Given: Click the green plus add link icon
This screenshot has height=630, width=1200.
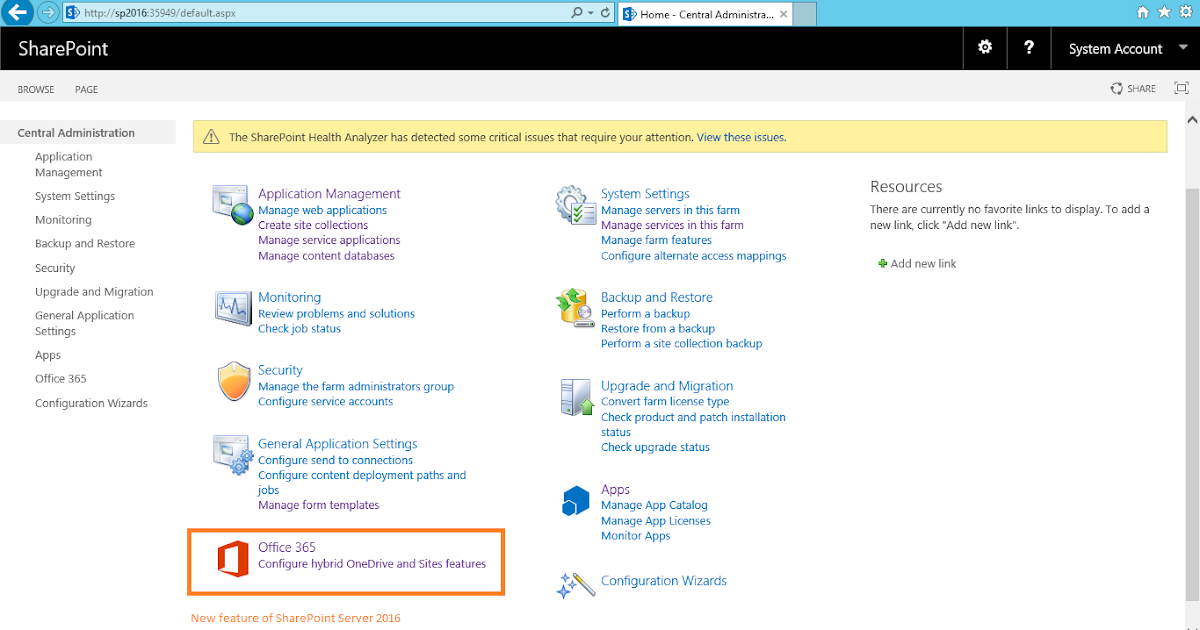Looking at the screenshot, I should [882, 264].
